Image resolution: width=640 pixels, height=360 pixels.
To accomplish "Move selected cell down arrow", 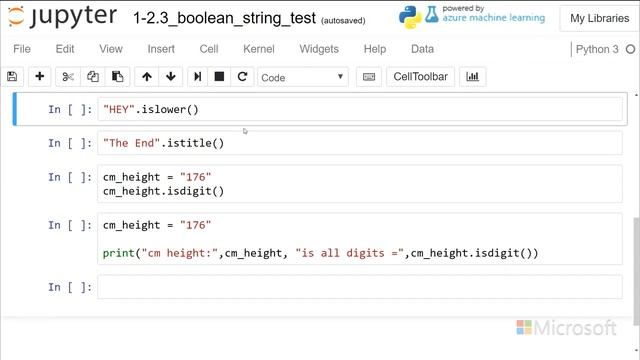I will pyautogui.click(x=171, y=76).
